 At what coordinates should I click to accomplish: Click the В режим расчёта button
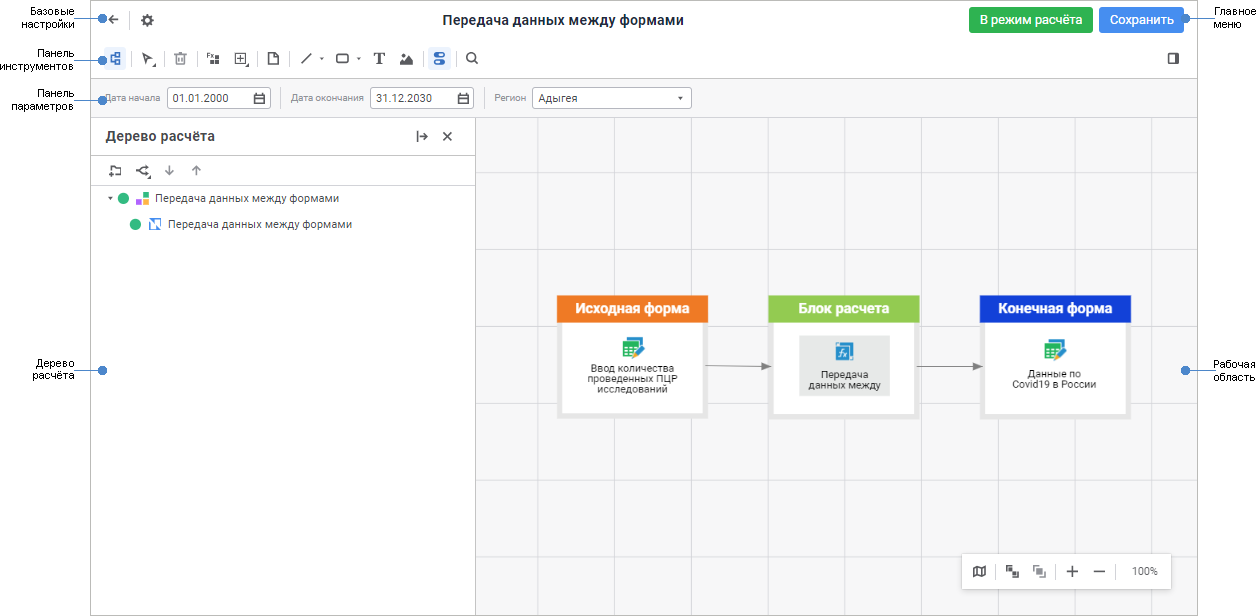coord(1030,20)
